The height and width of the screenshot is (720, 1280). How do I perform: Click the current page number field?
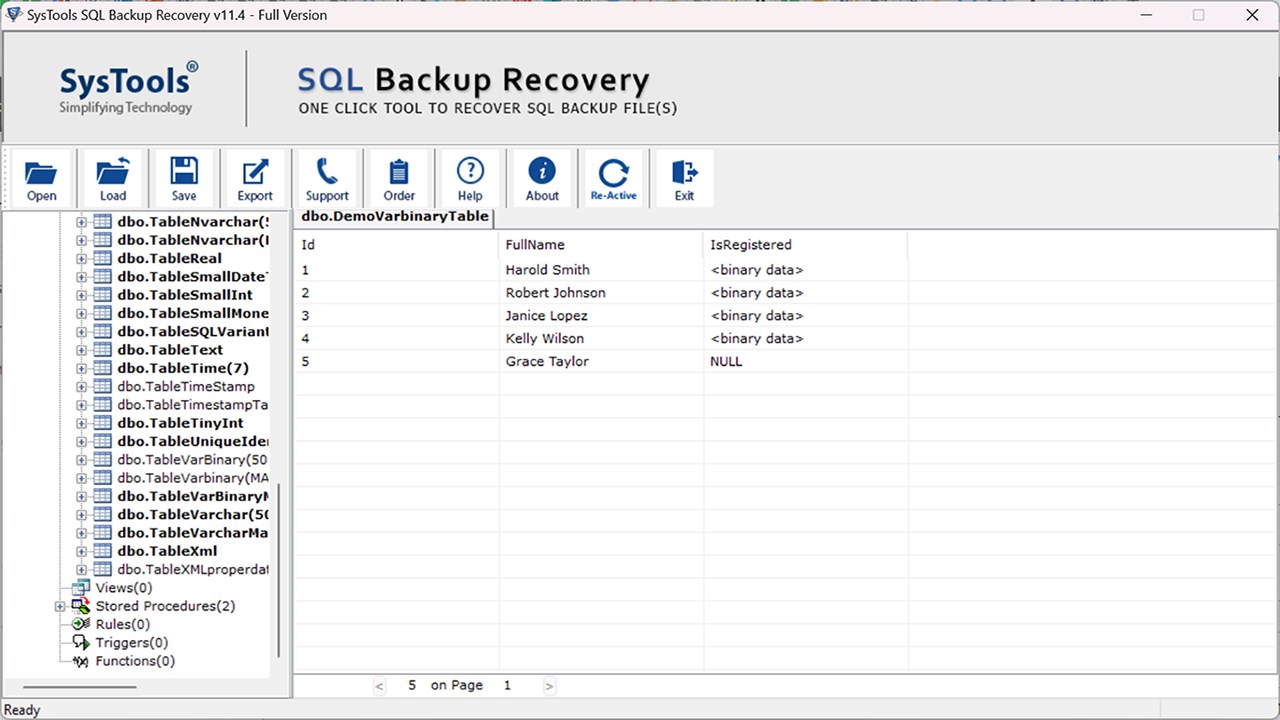point(507,686)
